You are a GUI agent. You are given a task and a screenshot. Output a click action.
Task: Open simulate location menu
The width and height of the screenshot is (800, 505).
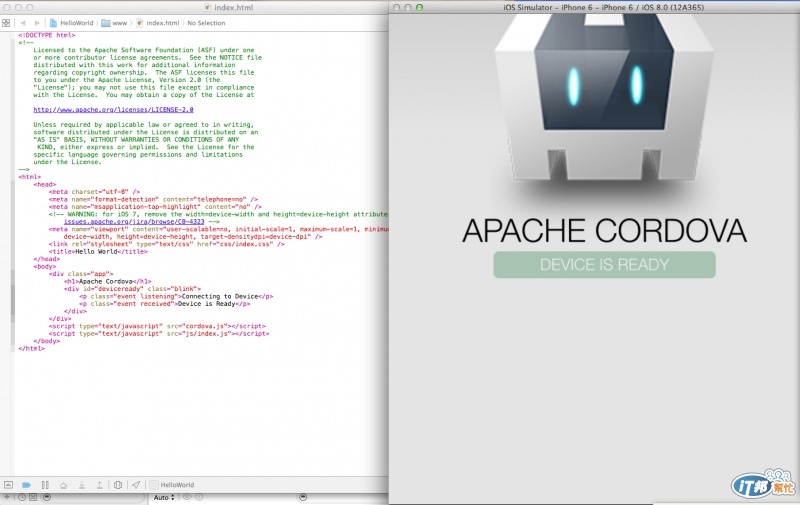(x=136, y=485)
